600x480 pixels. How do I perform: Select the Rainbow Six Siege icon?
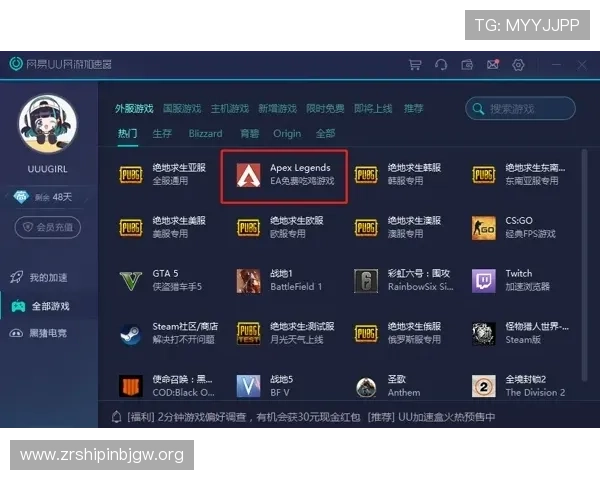[366, 281]
